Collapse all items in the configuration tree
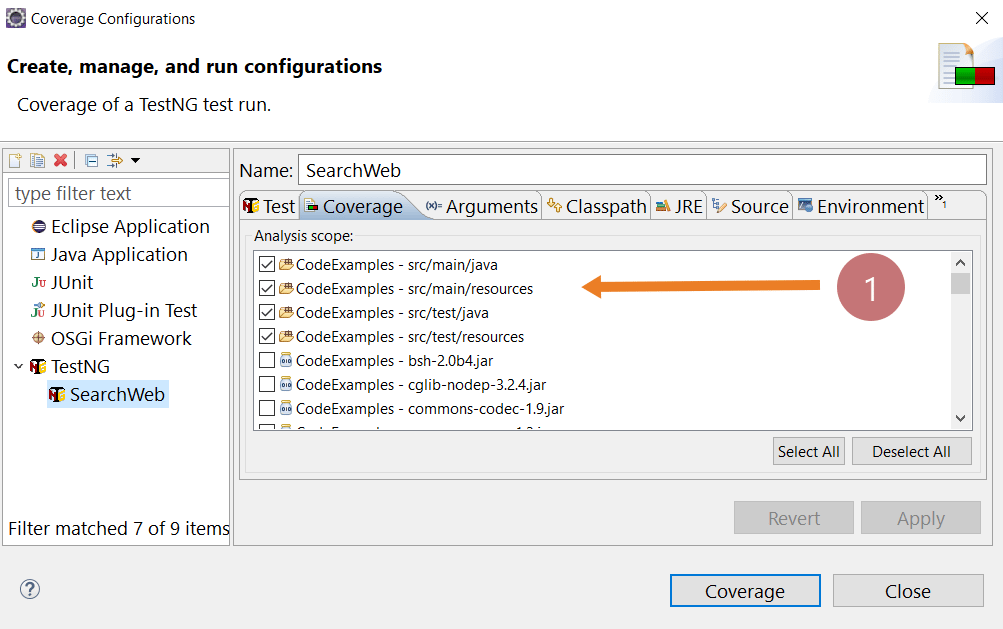 92,160
